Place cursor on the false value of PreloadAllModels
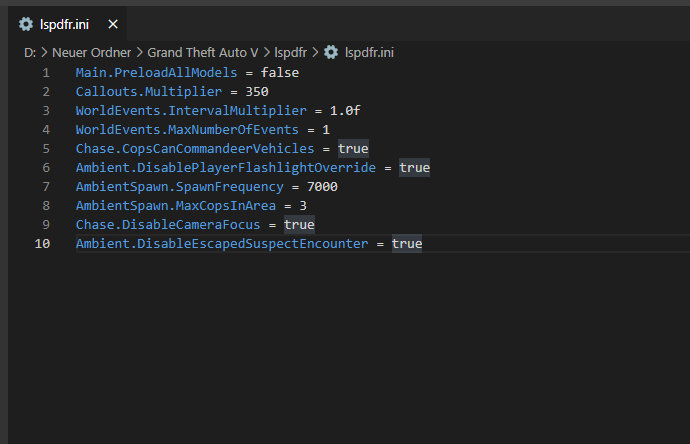The width and height of the screenshot is (690, 444). tap(280, 73)
